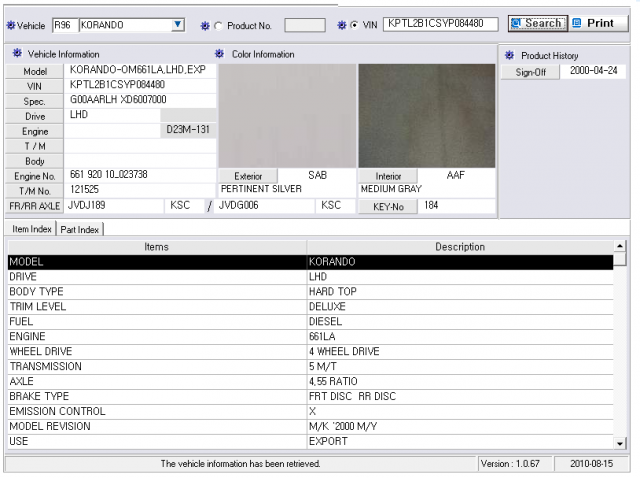The height and width of the screenshot is (478, 640).
Task: Select the VIN radio button
Action: pyautogui.click(x=355, y=25)
